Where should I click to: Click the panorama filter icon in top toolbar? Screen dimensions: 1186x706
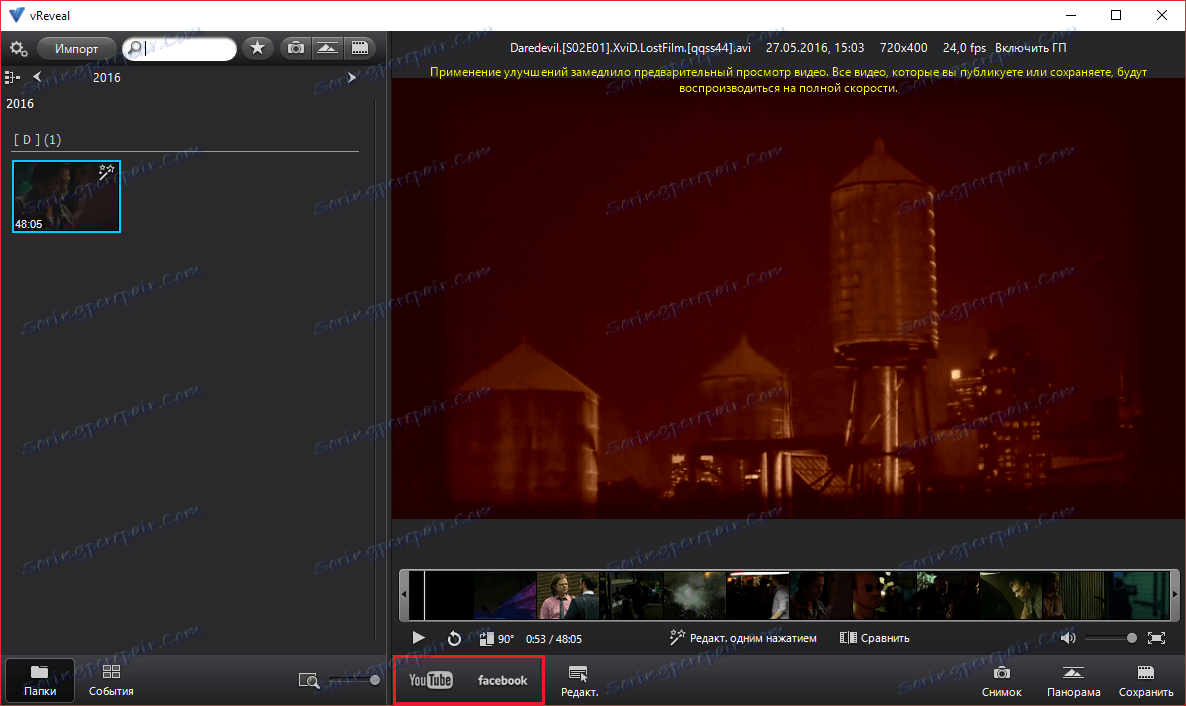tap(326, 48)
